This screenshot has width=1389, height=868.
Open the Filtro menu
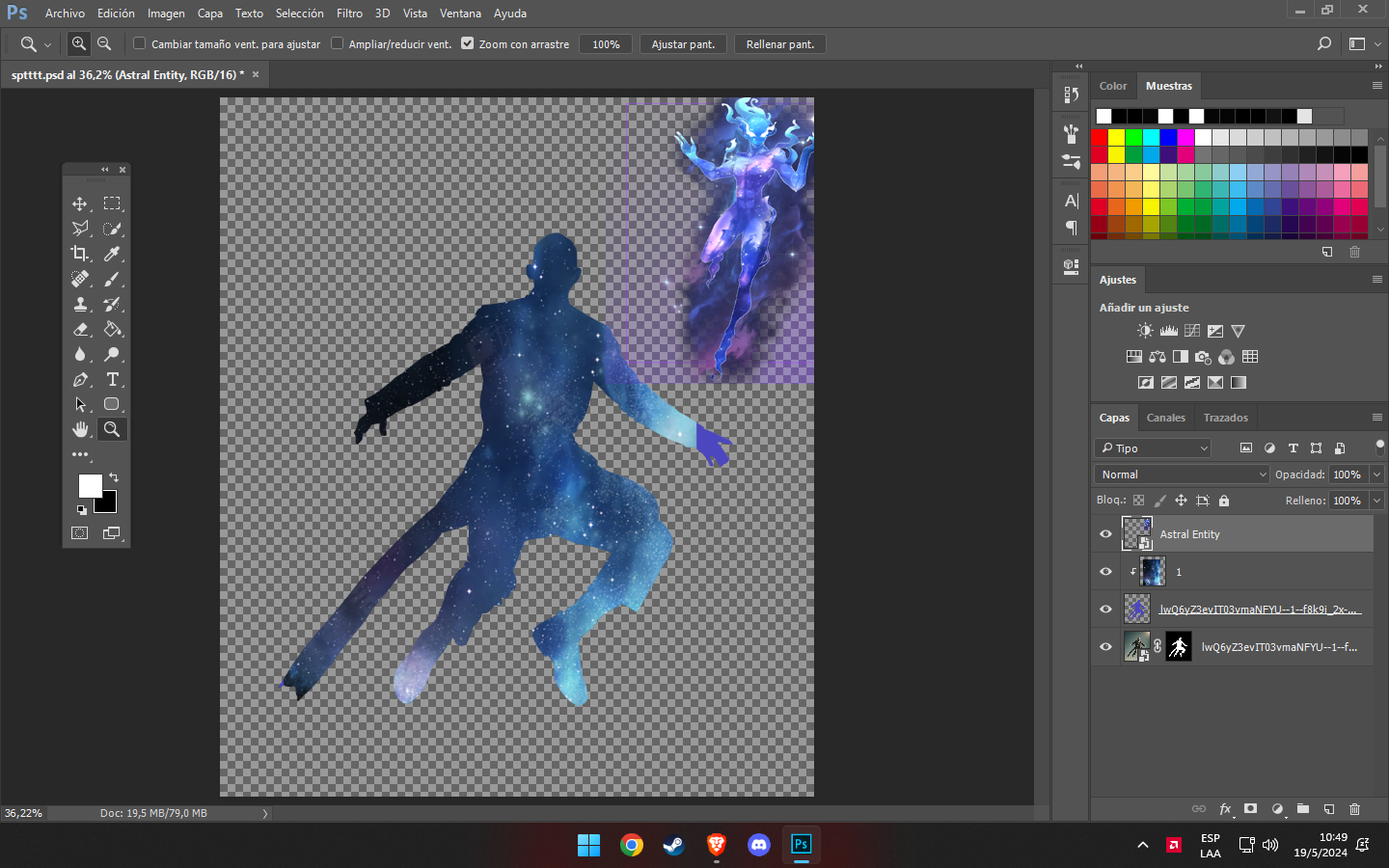tap(349, 14)
